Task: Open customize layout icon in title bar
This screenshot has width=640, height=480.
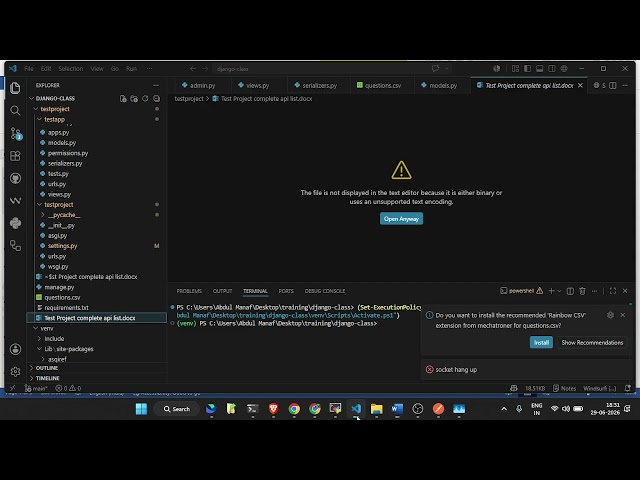Action: [x=515, y=69]
